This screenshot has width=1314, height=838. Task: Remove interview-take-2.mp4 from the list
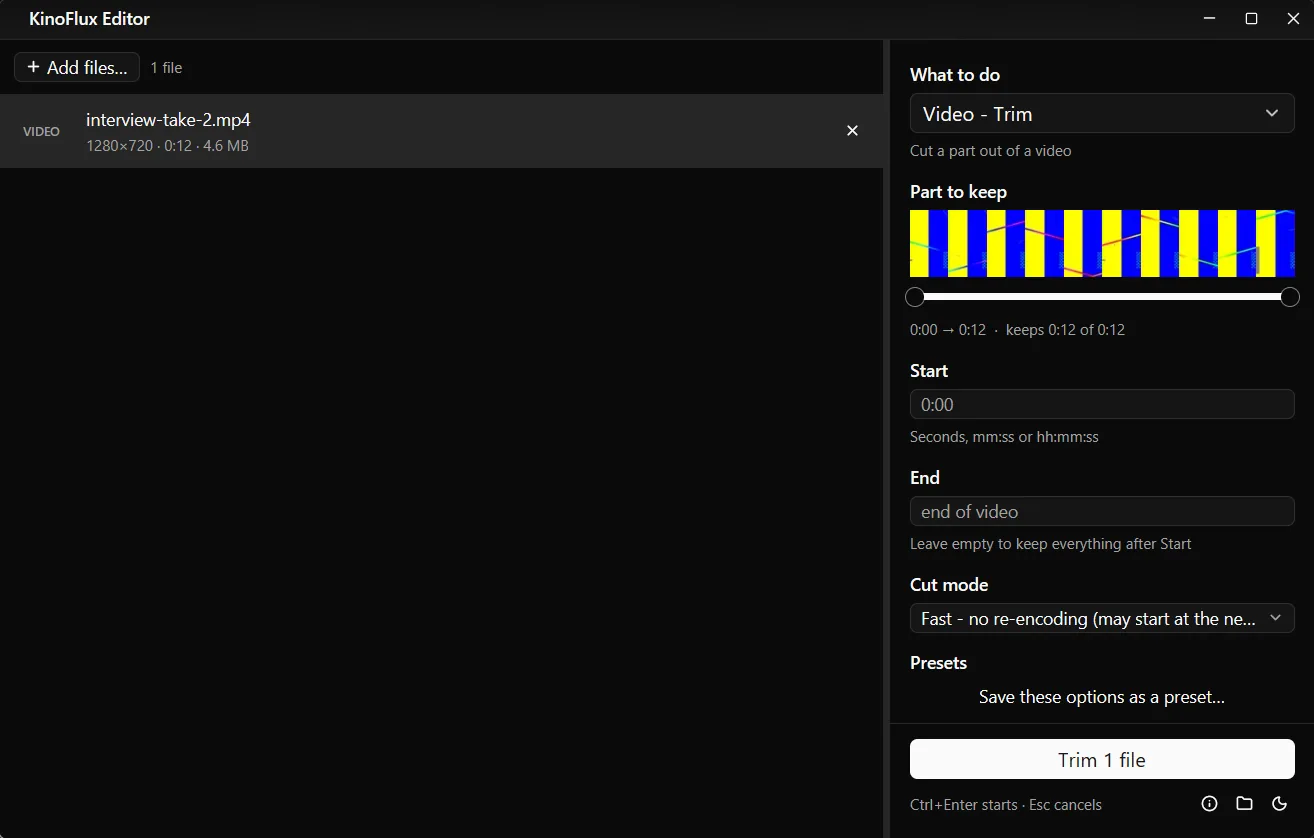point(852,131)
